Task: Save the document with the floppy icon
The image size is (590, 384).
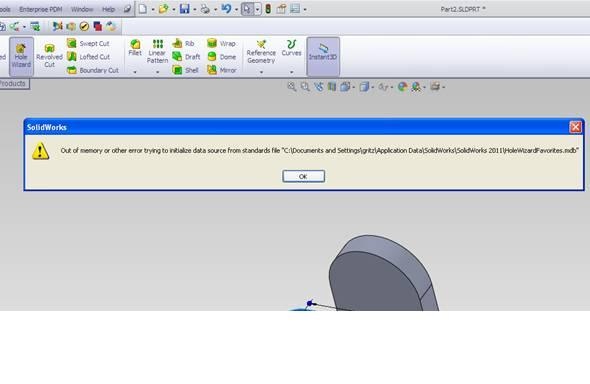Action: tap(184, 9)
